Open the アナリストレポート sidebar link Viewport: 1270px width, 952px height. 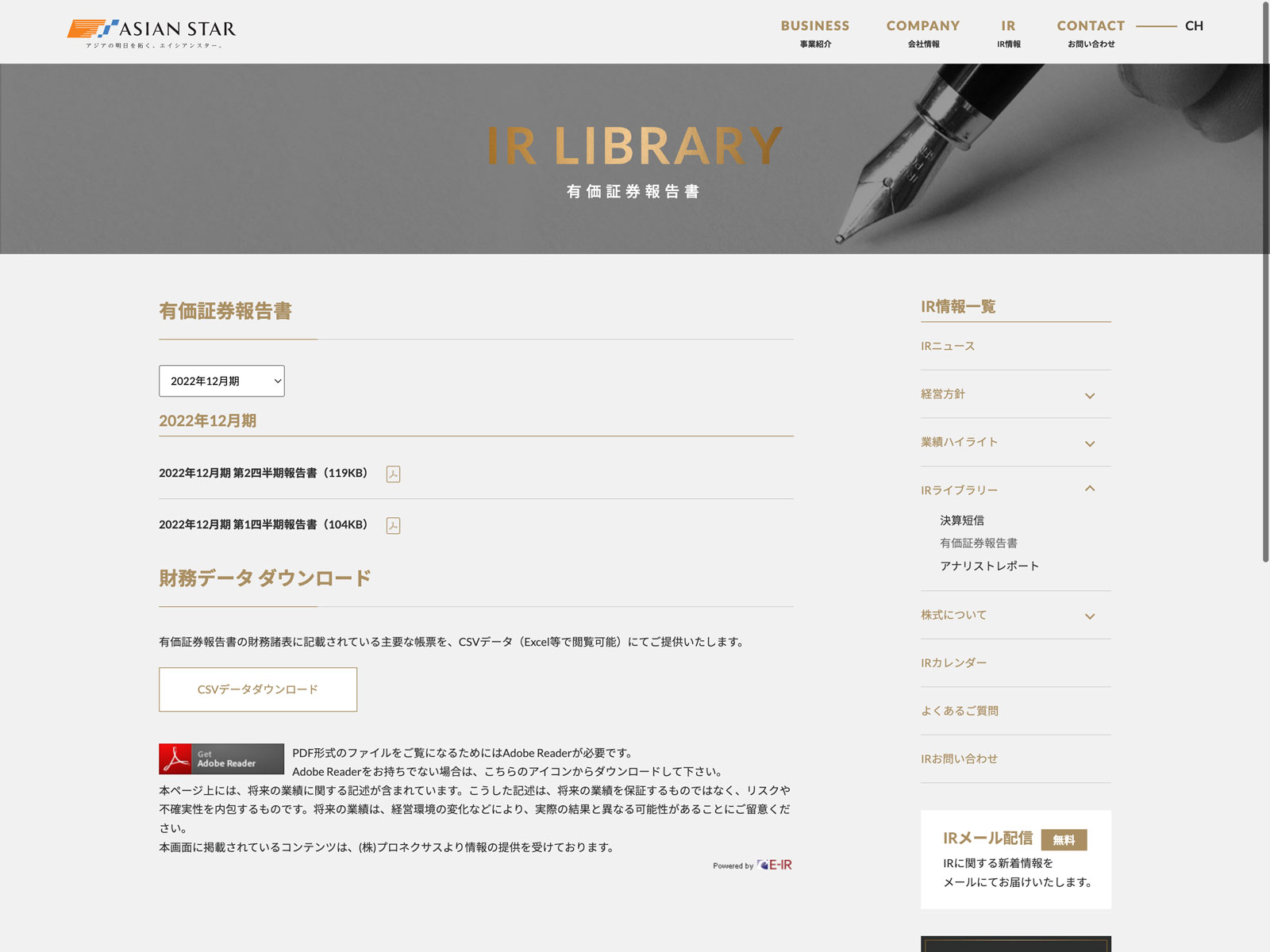[989, 566]
